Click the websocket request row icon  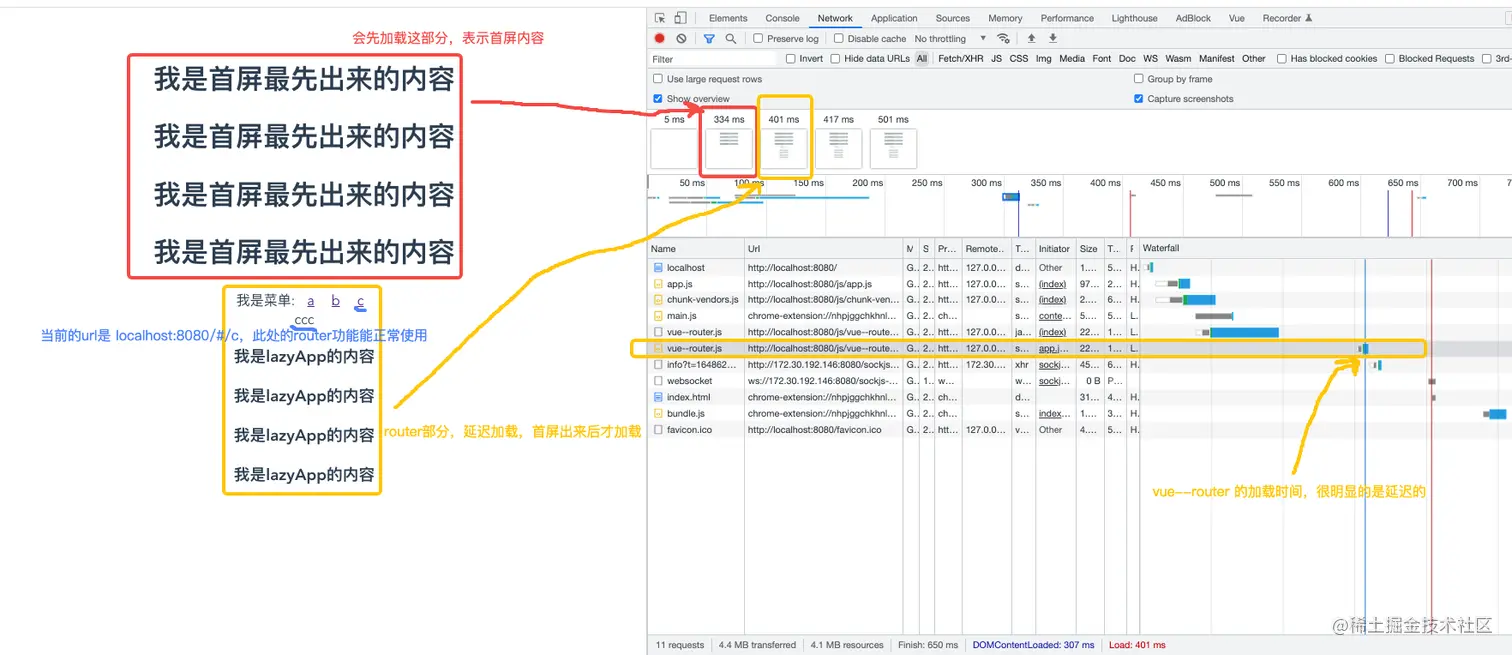pyautogui.click(x=658, y=381)
